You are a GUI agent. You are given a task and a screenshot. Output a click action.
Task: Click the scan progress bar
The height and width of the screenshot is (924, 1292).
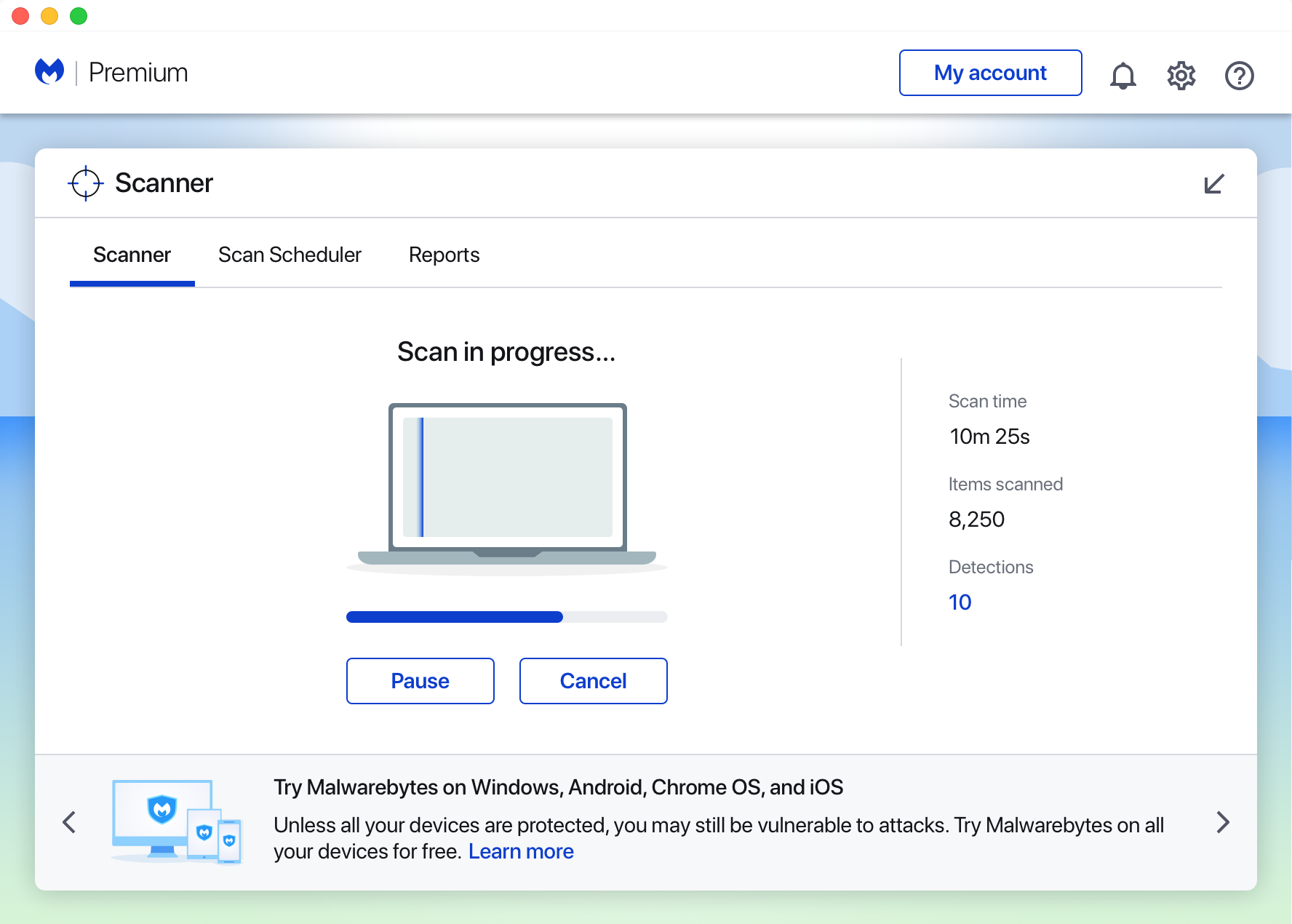click(506, 617)
